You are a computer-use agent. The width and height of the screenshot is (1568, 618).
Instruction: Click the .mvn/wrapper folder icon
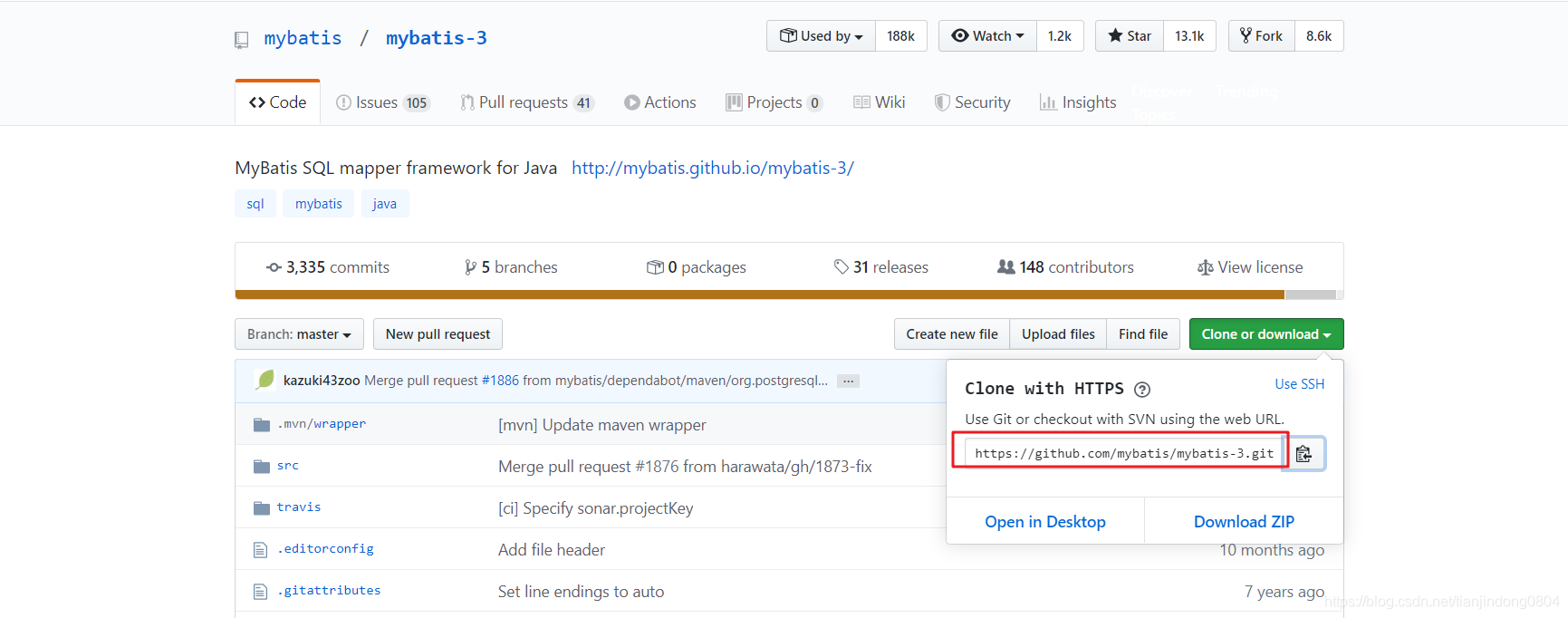[x=262, y=425]
